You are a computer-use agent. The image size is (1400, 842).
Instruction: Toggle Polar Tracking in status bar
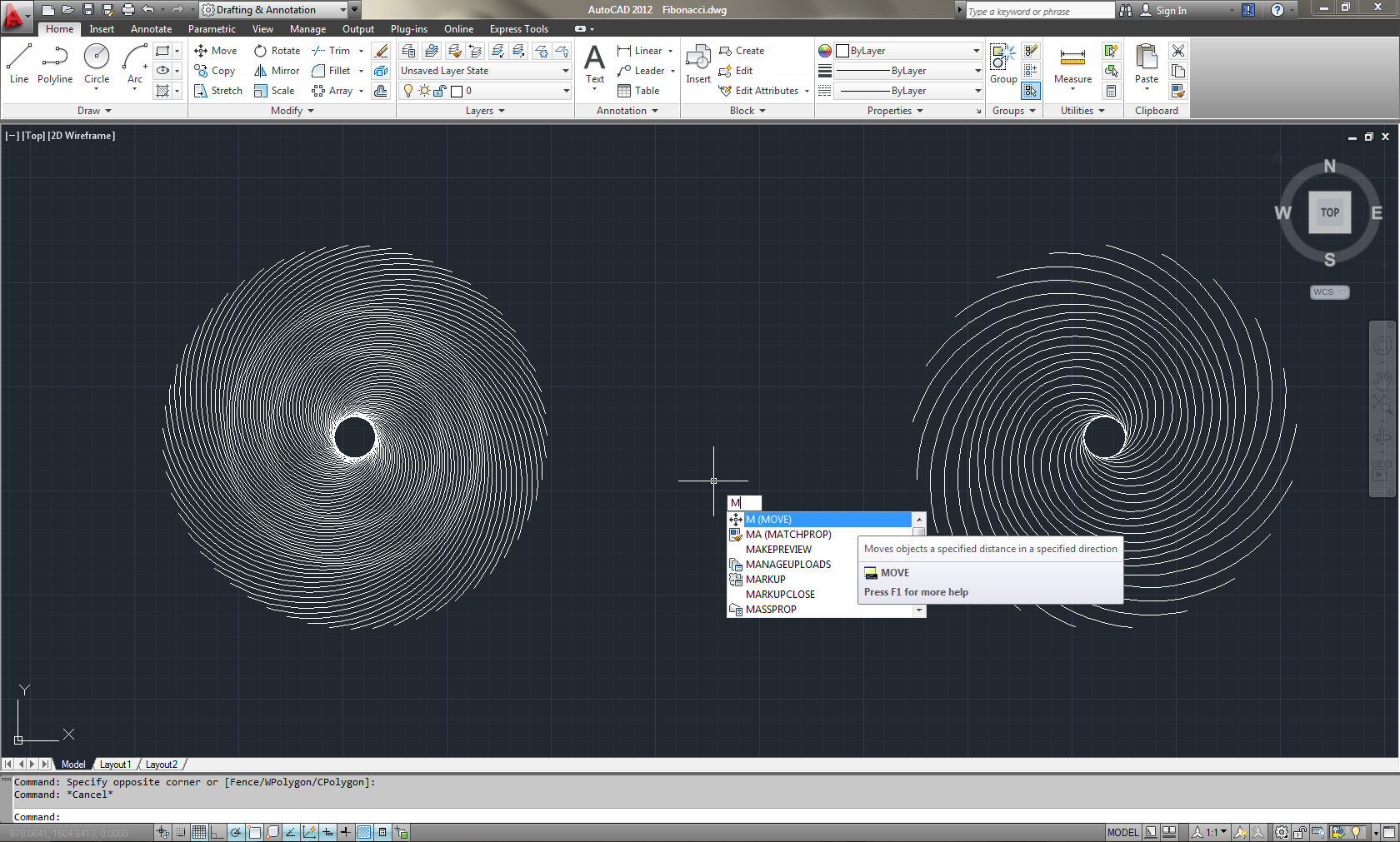pyautogui.click(x=236, y=832)
